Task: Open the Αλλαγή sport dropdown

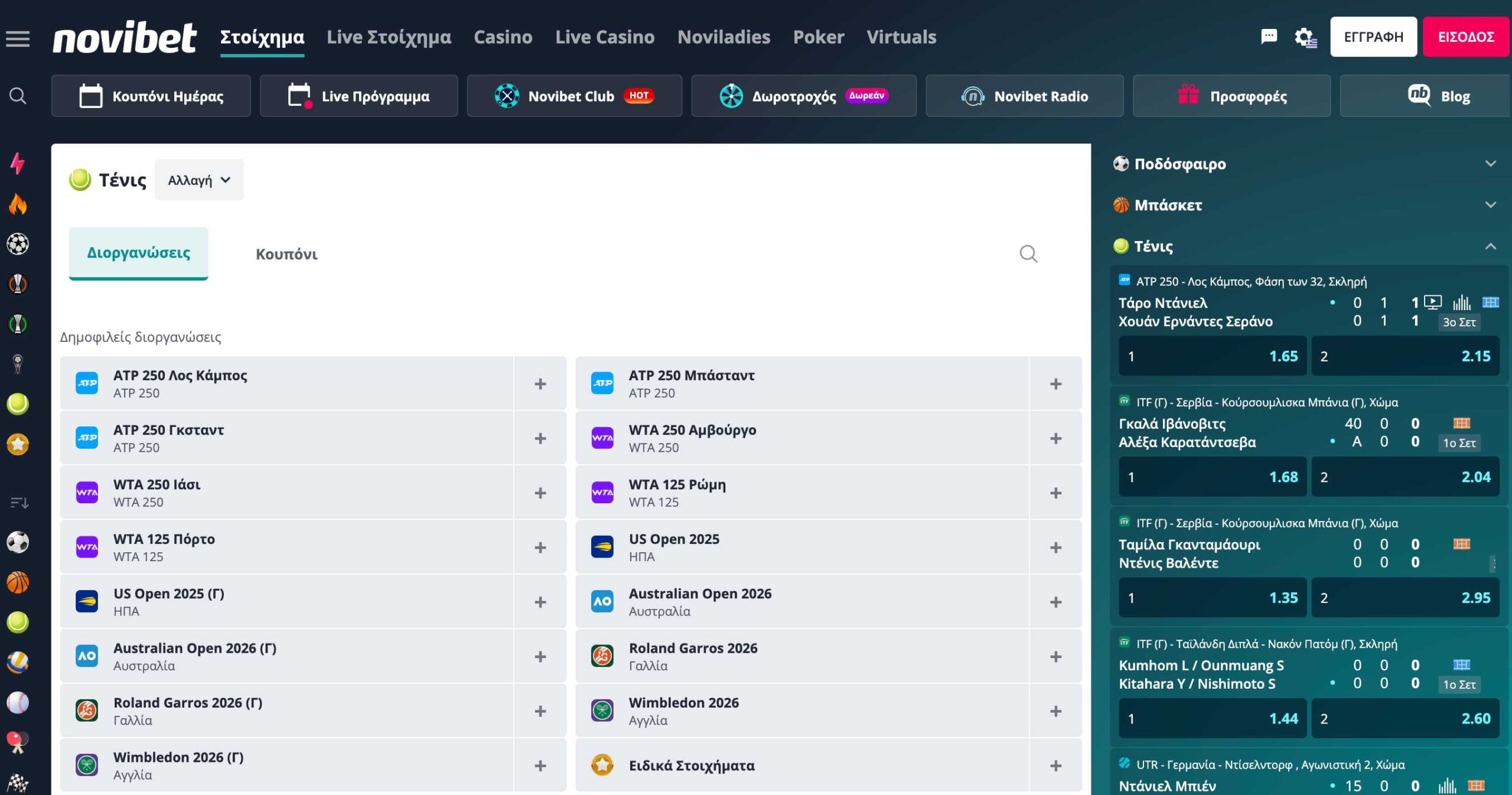Action: [199, 180]
